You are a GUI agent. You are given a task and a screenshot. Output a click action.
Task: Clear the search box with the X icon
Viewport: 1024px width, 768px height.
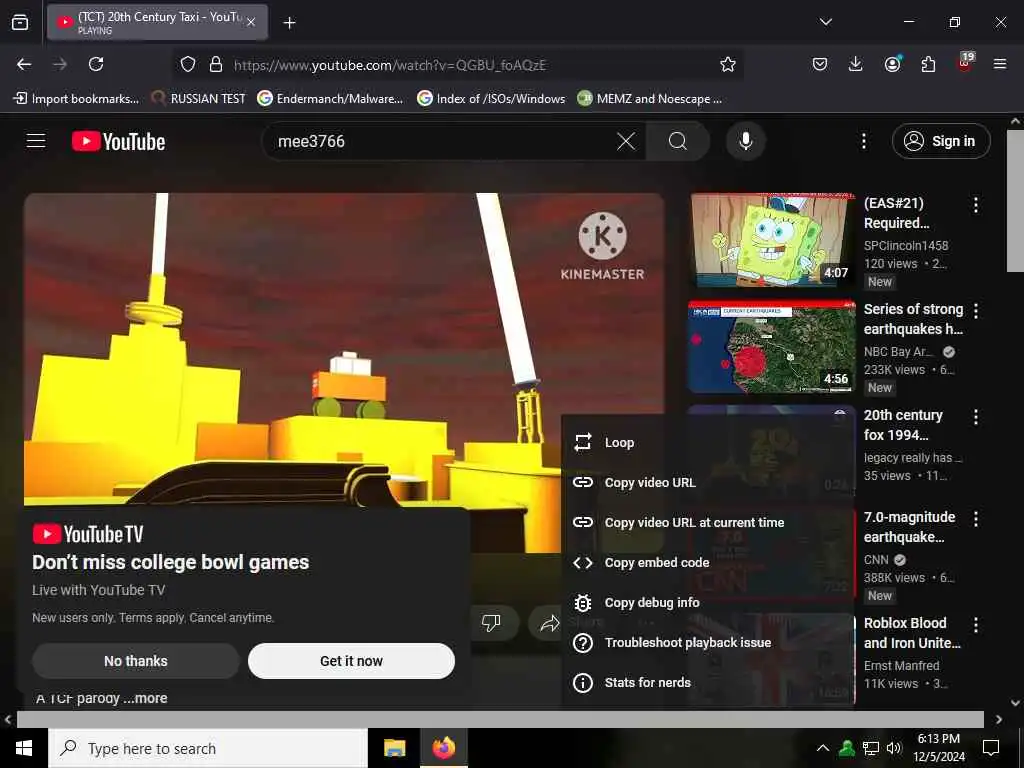626,141
